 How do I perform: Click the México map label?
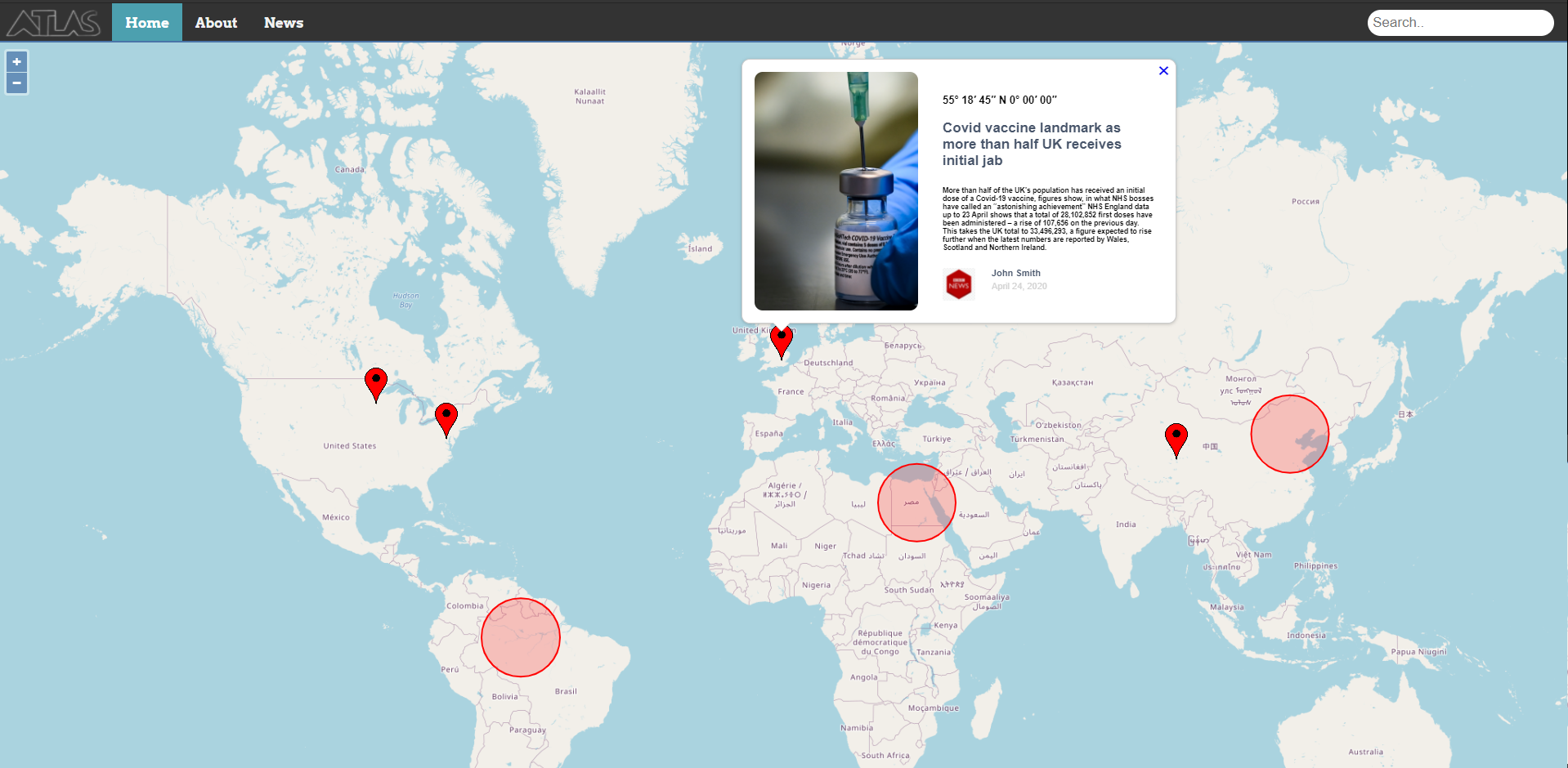click(x=336, y=517)
